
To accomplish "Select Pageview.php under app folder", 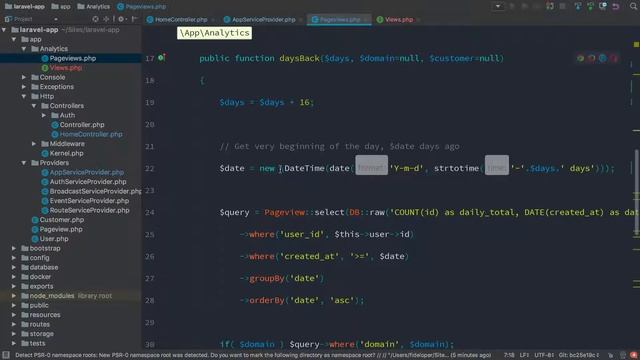I will point(57,229).
